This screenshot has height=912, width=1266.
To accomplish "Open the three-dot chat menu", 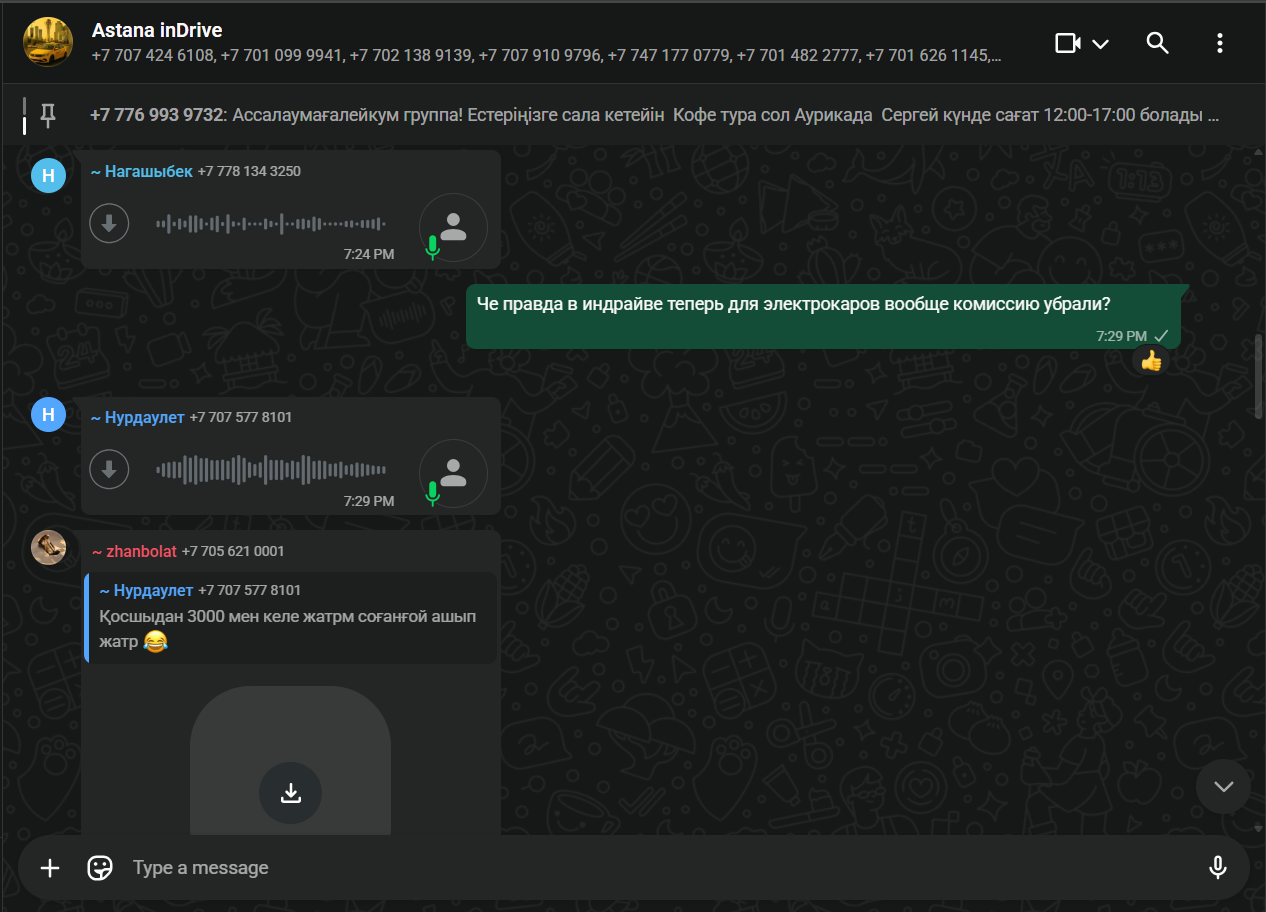I will click(1219, 43).
